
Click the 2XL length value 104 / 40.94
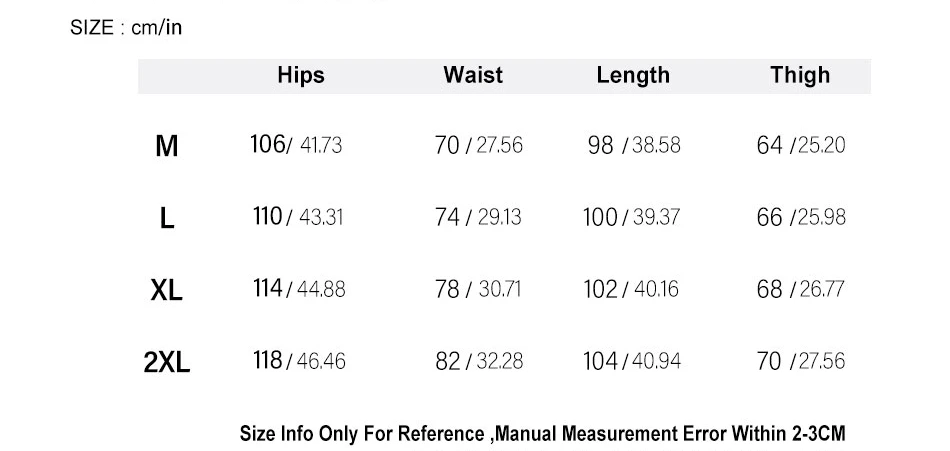click(632, 361)
